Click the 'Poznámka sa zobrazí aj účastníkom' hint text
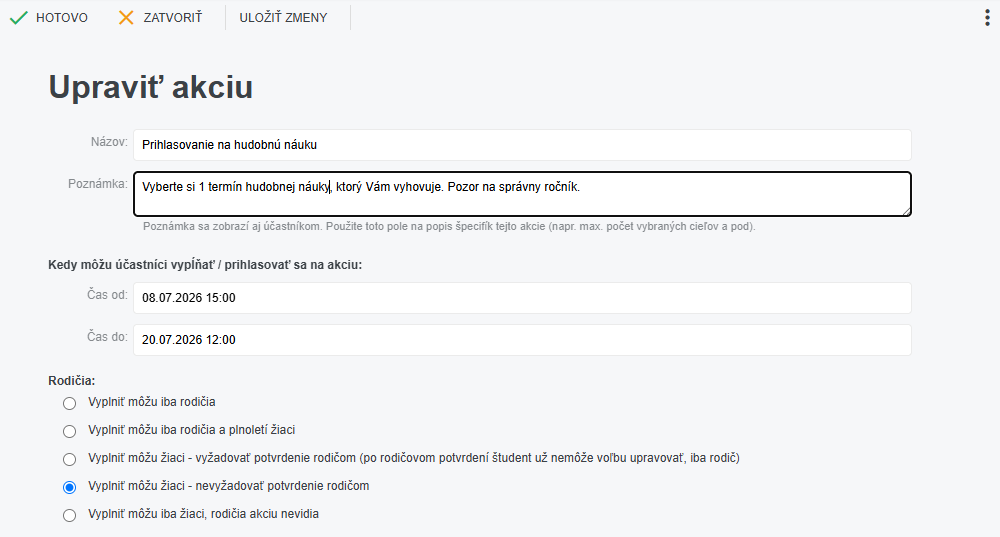The image size is (1000, 537). (x=232, y=226)
